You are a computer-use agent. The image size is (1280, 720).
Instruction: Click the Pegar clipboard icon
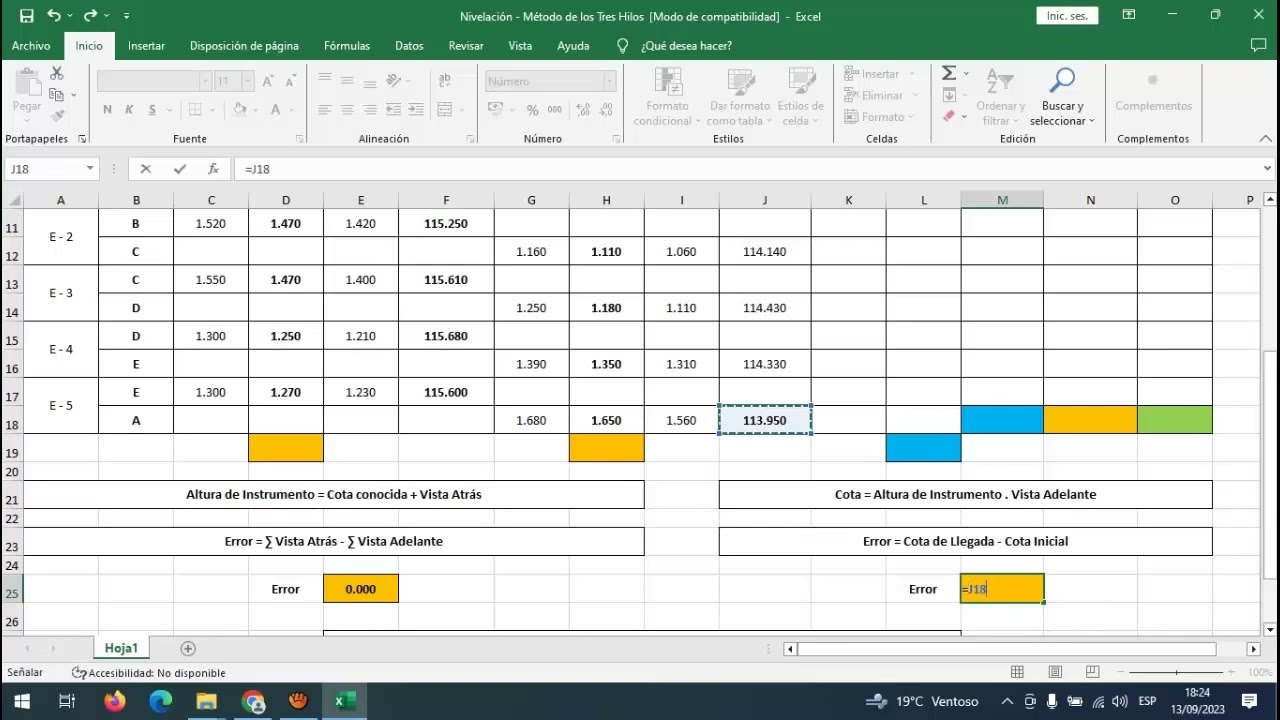click(27, 84)
